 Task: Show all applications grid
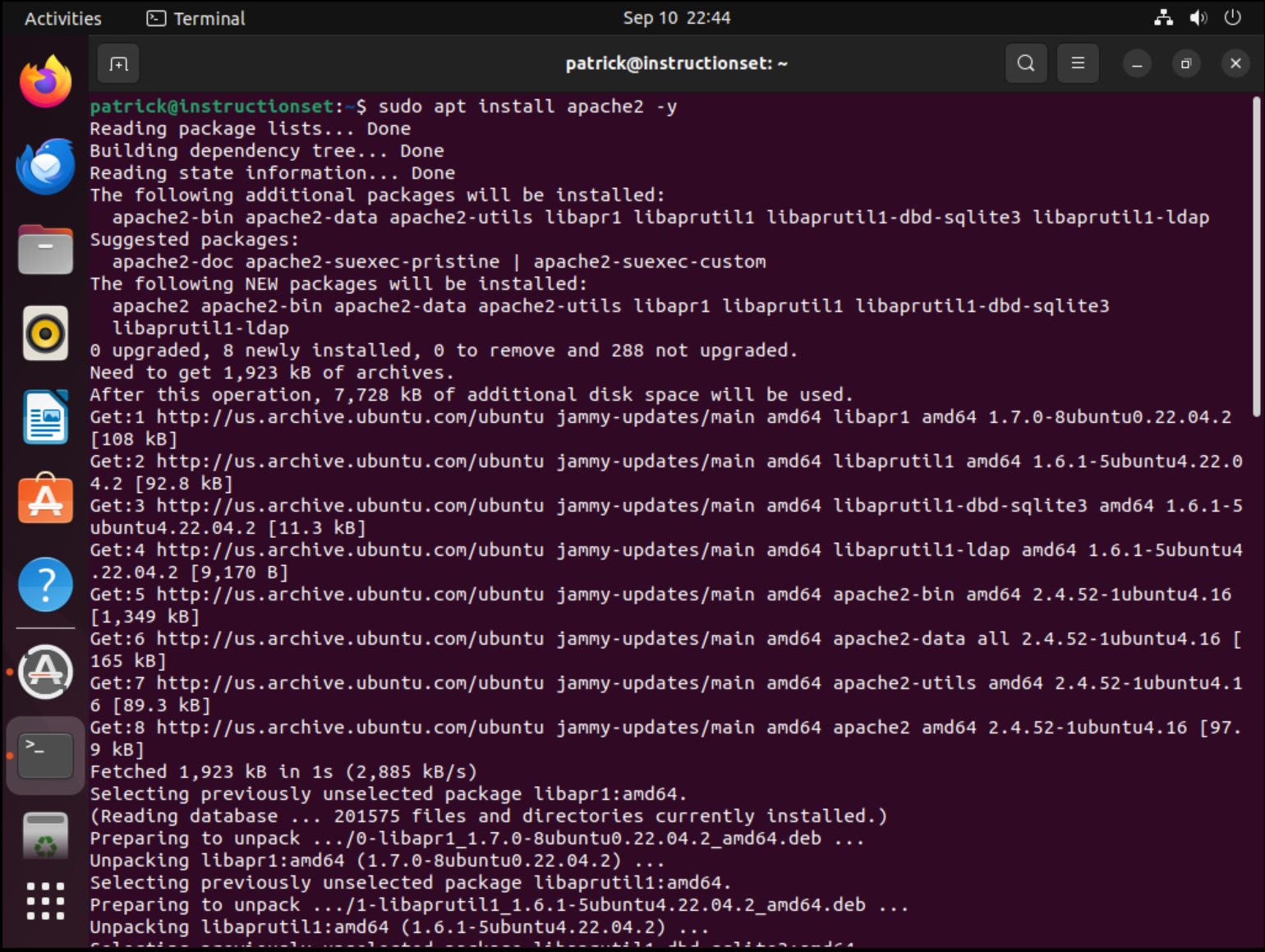click(x=46, y=901)
